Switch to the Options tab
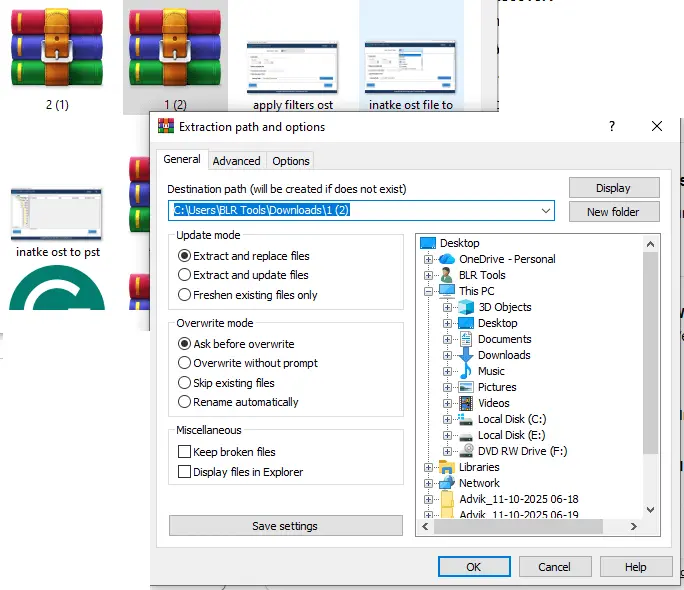This screenshot has width=684, height=590. tap(291, 161)
